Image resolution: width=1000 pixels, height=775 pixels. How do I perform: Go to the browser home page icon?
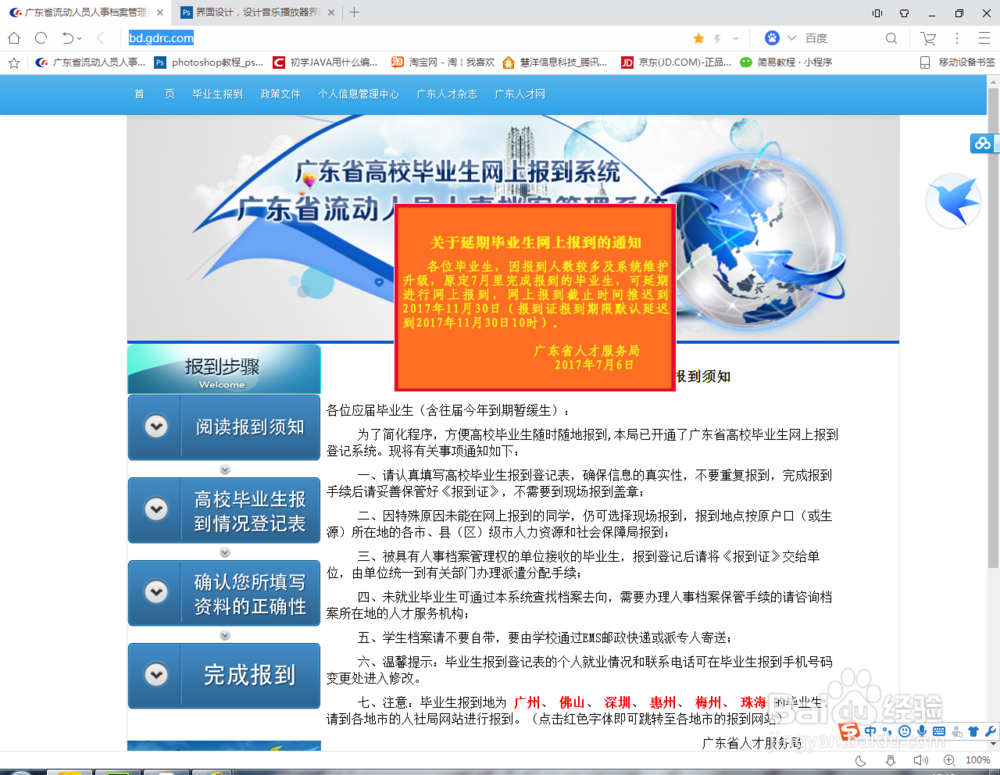[x=14, y=38]
